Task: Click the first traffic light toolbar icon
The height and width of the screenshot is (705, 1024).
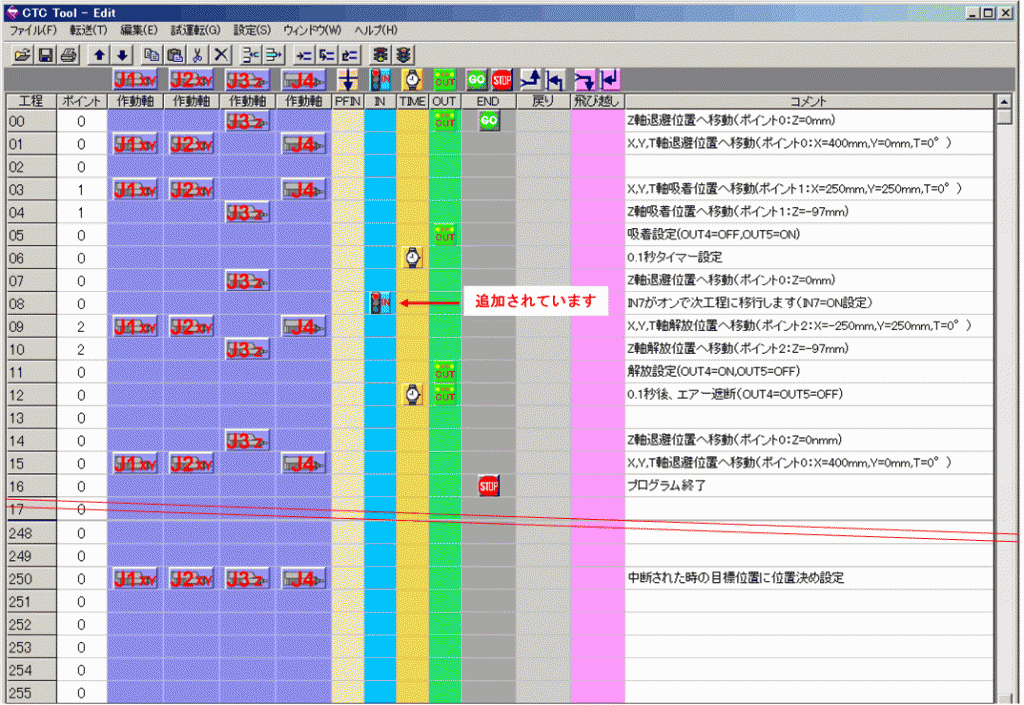Action: [380, 55]
